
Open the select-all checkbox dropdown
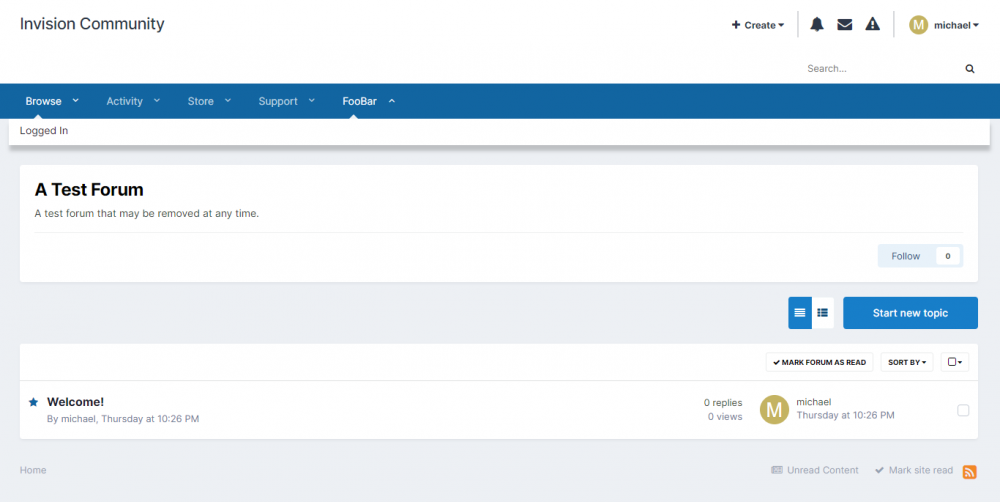pyautogui.click(x=955, y=362)
